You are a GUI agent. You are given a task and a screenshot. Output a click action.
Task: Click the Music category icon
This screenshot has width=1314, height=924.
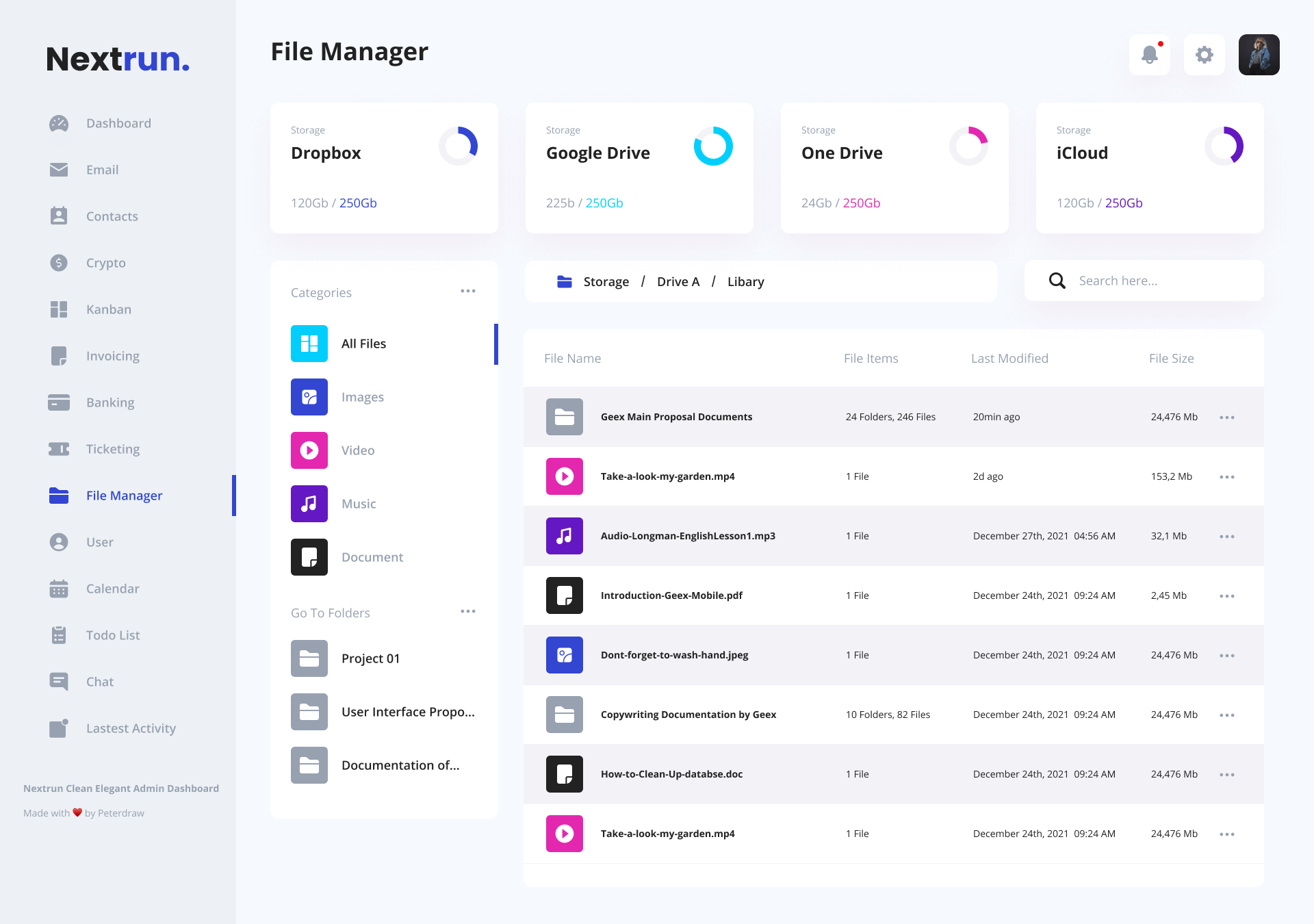pyautogui.click(x=309, y=504)
